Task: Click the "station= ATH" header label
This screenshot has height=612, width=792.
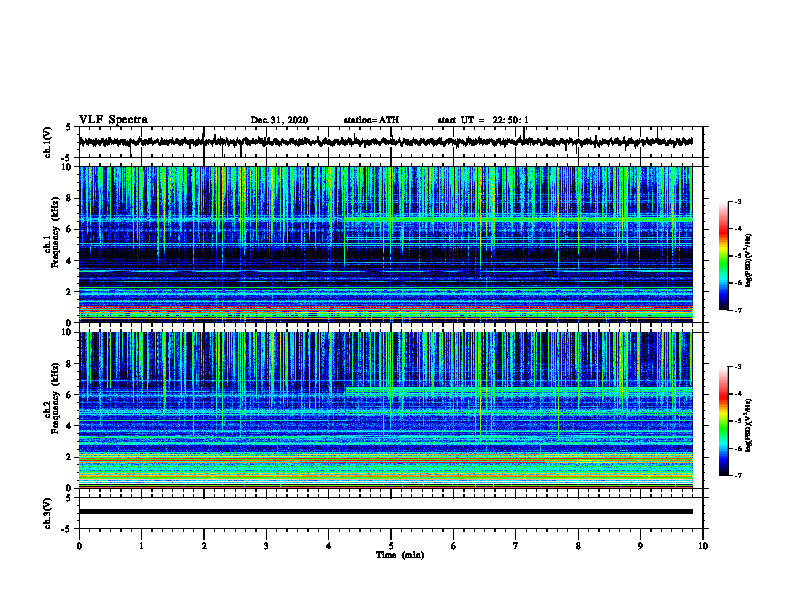Action: [x=371, y=120]
